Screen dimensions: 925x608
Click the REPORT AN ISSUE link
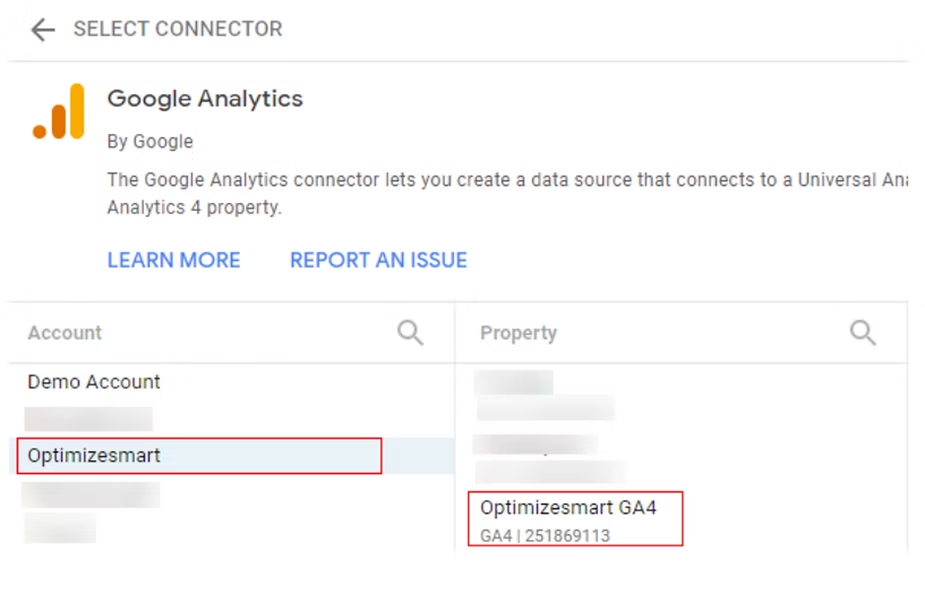(378, 260)
